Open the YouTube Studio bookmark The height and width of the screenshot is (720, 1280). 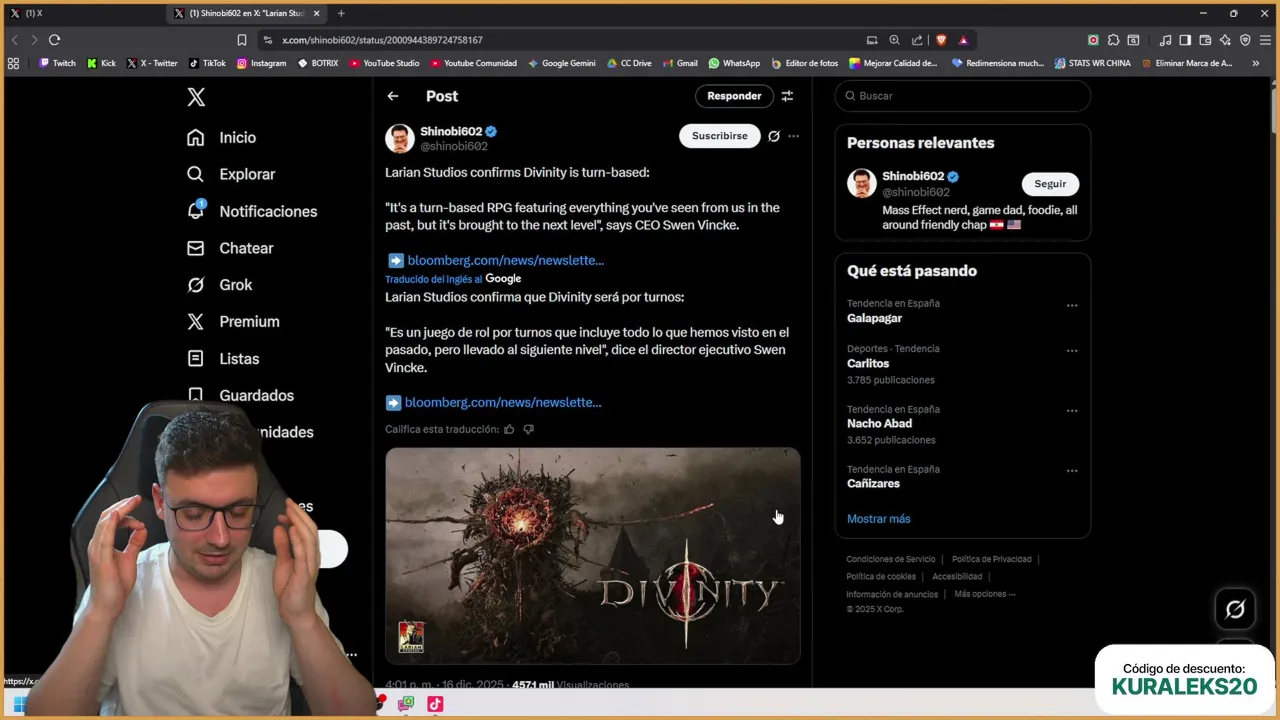click(384, 63)
